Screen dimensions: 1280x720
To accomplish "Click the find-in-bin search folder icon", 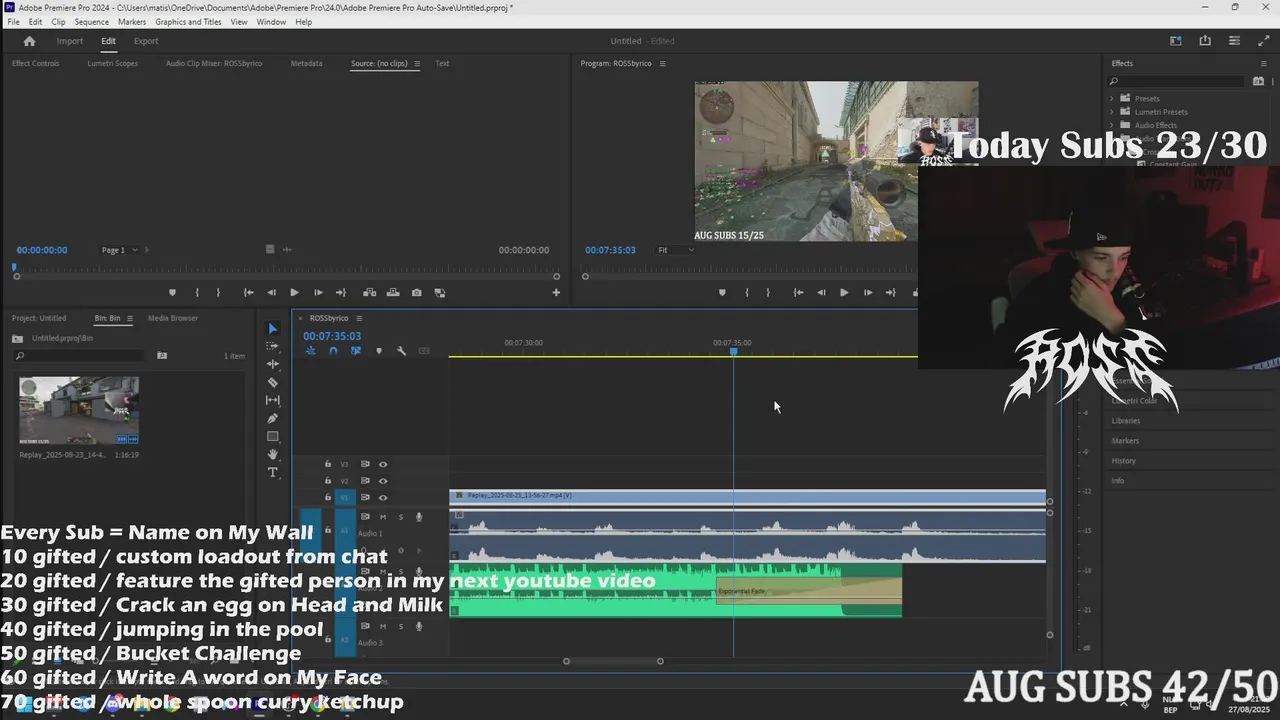I will [x=162, y=355].
